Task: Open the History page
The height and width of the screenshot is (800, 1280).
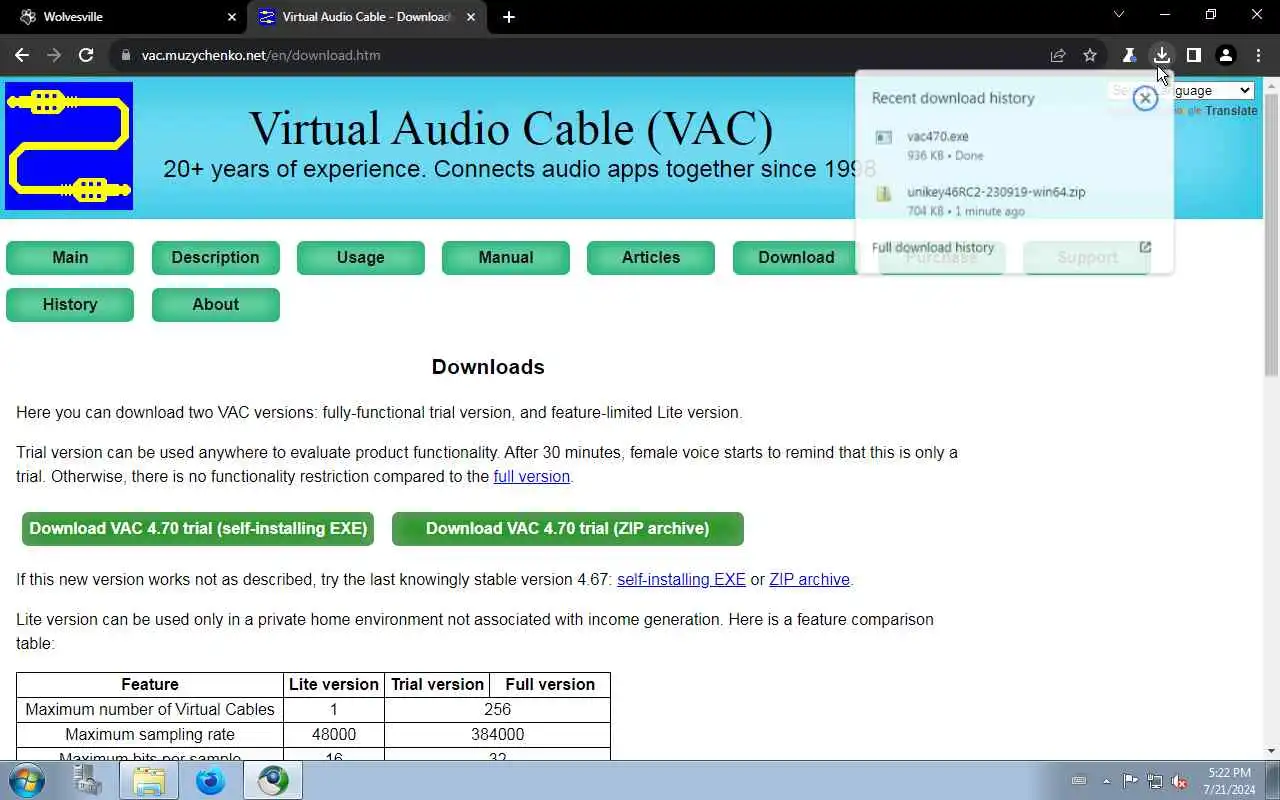Action: 70,304
